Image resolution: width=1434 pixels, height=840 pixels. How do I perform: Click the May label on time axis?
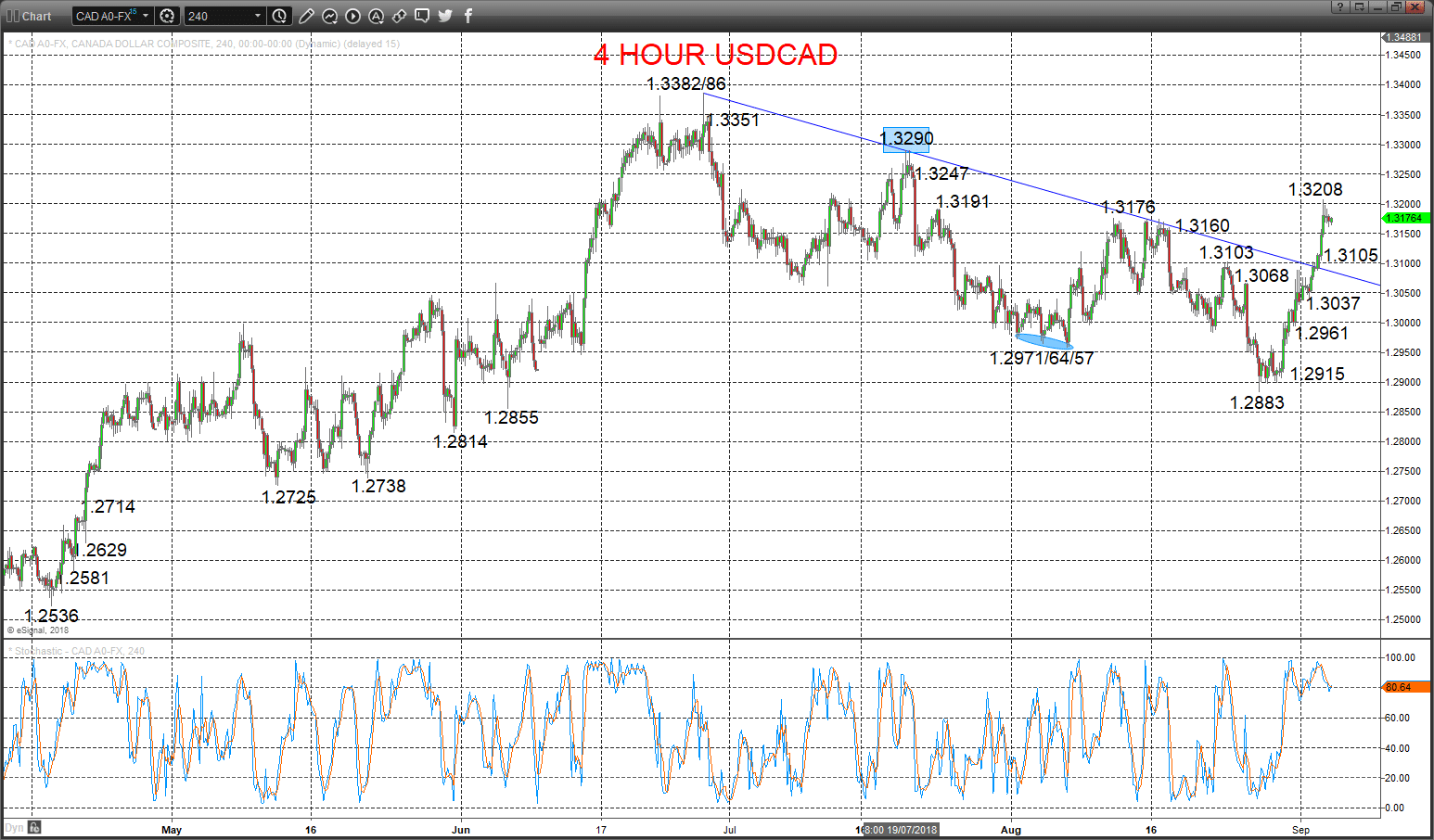click(172, 830)
